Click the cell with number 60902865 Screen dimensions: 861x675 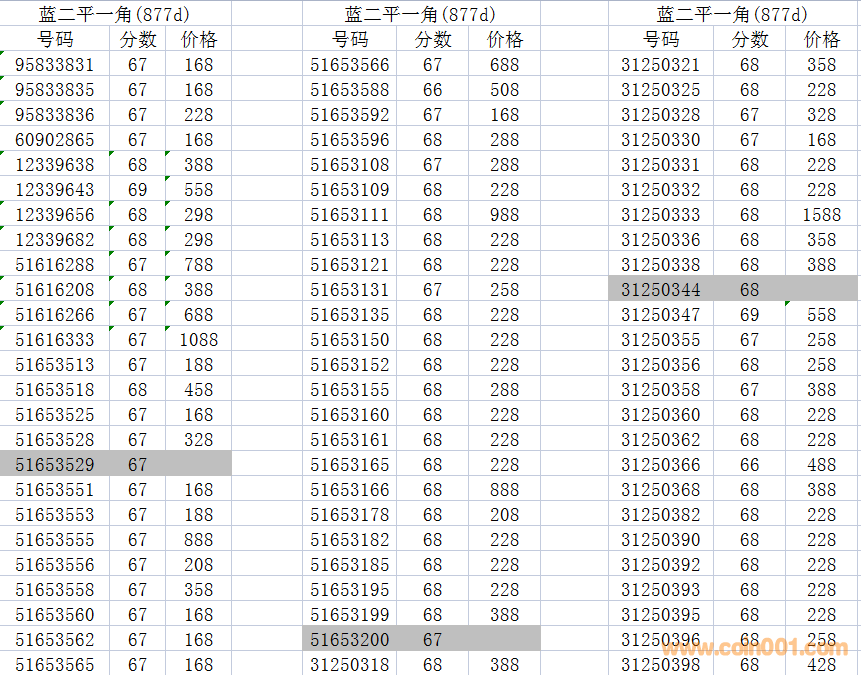click(x=55, y=140)
